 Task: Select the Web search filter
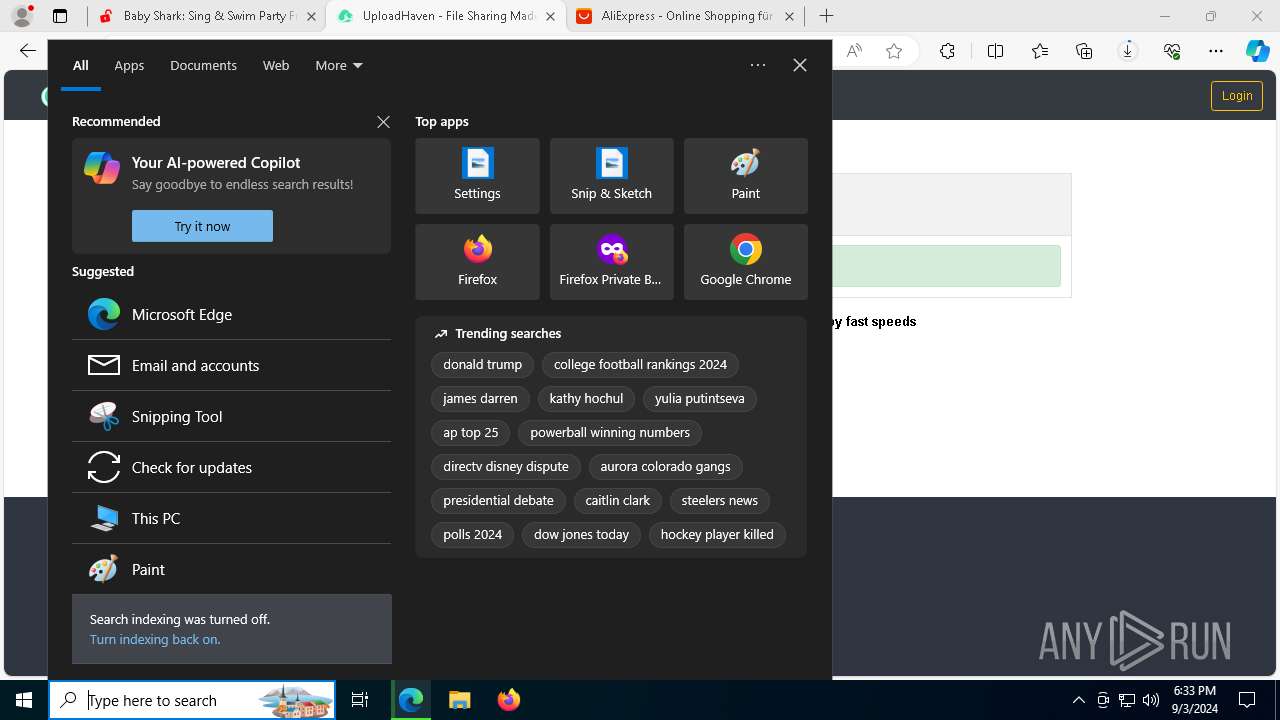click(x=276, y=65)
